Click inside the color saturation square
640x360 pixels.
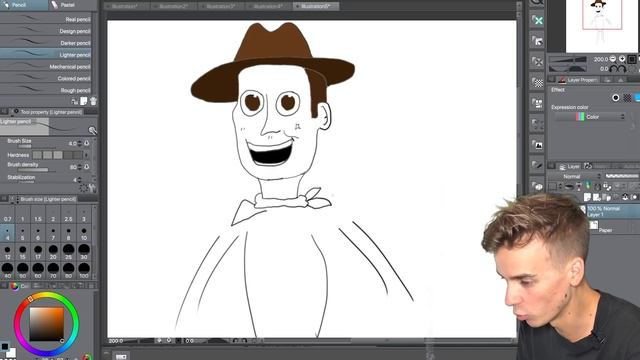pos(47,324)
